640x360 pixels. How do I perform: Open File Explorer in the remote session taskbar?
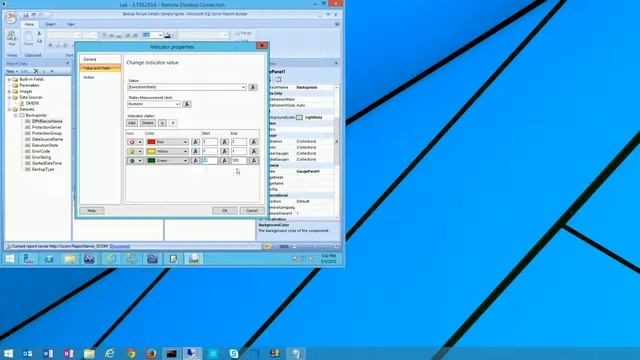[x=69, y=259]
